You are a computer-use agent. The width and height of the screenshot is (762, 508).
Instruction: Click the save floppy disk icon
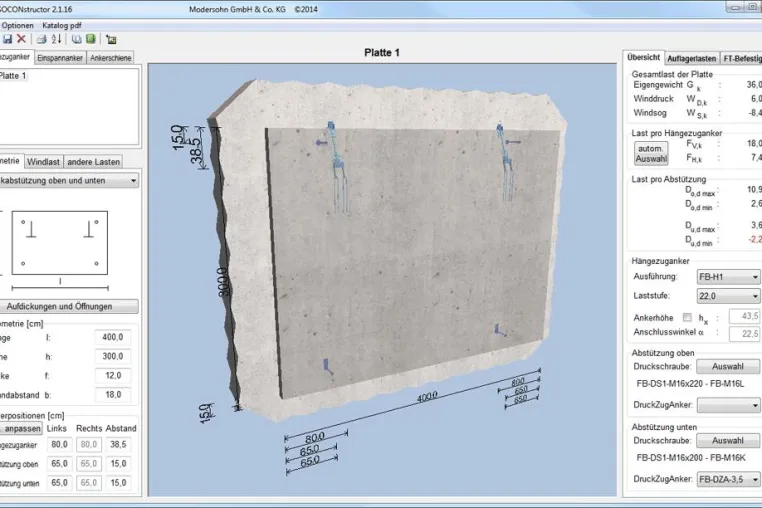point(7,39)
